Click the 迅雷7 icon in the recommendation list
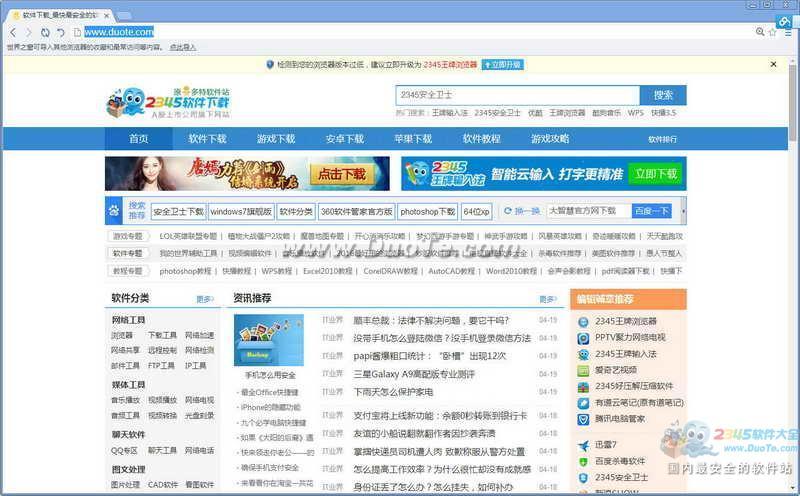 [585, 445]
